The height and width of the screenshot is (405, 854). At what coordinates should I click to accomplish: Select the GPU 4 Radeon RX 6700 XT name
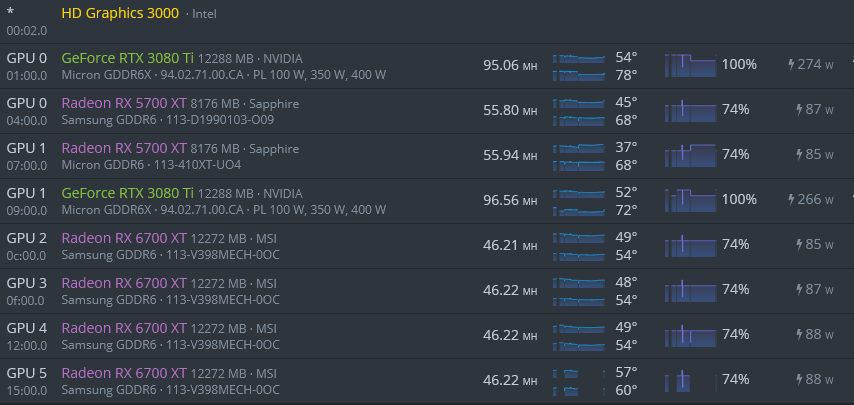[124, 328]
